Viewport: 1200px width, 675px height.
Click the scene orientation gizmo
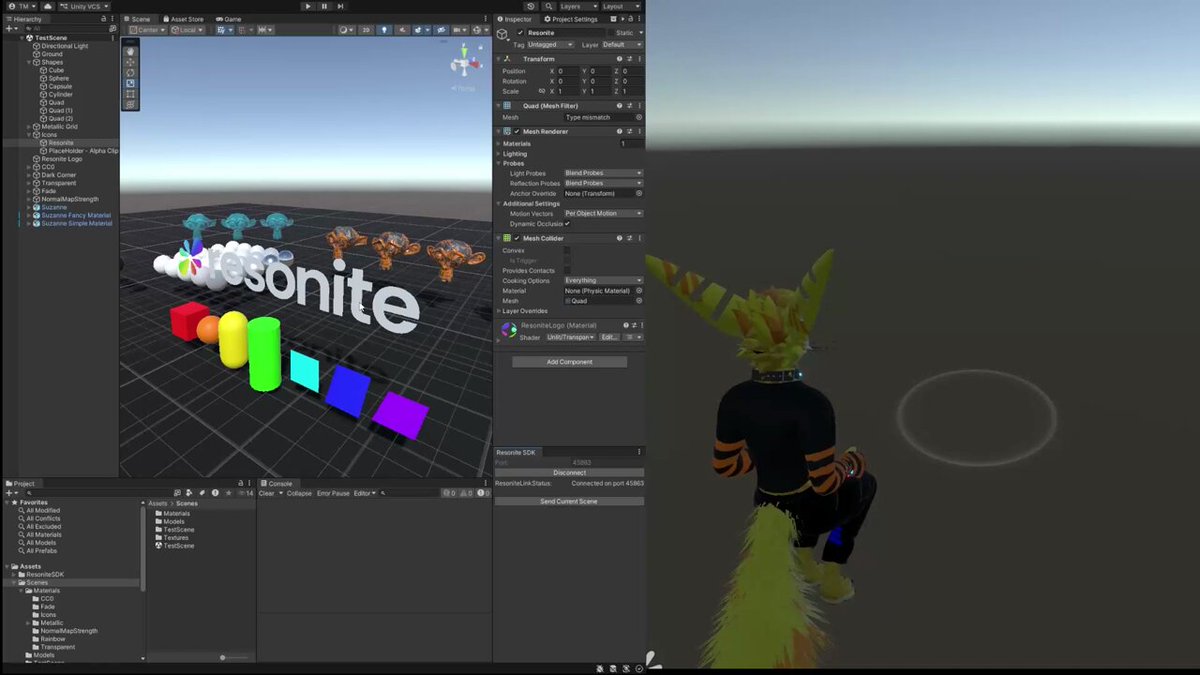pos(465,64)
